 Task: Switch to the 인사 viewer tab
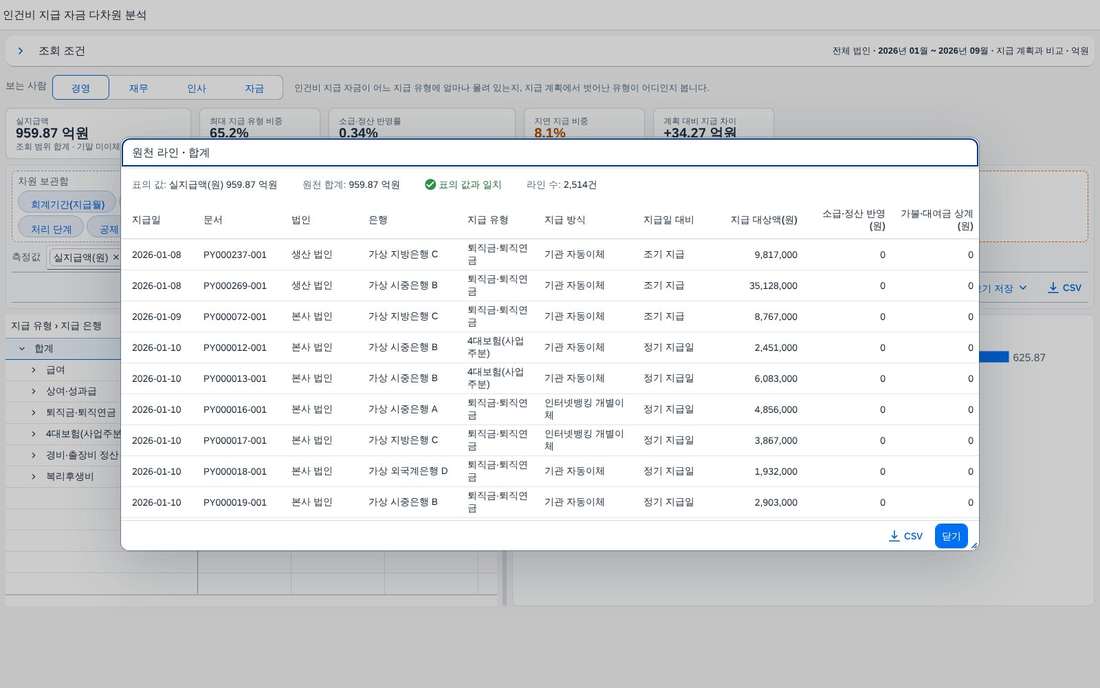click(x=196, y=88)
